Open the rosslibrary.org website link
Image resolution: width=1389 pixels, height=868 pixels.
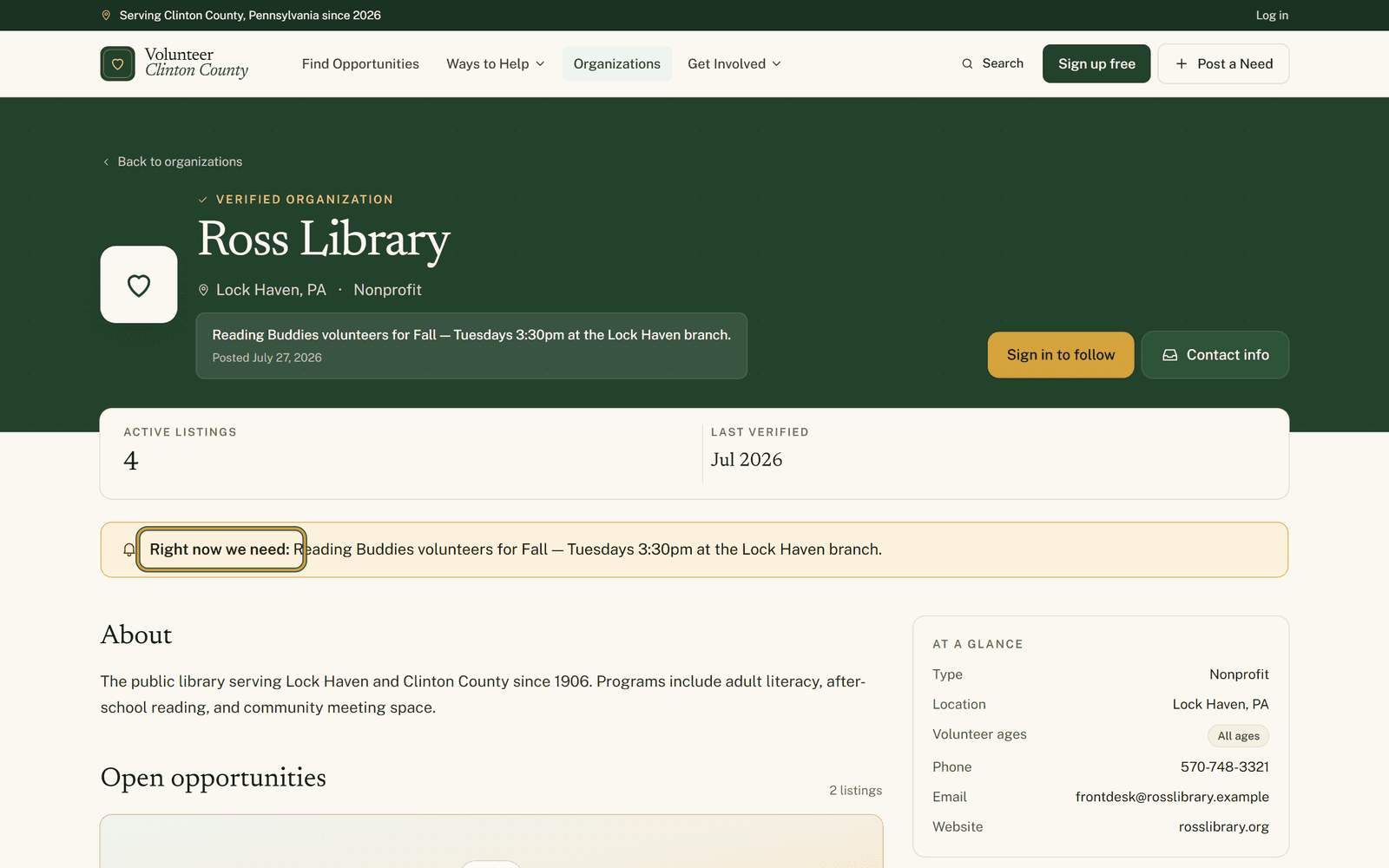pos(1223,827)
